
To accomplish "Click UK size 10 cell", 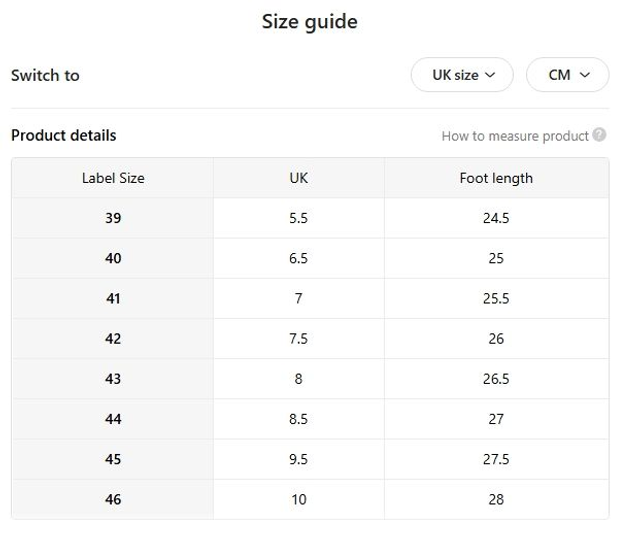I will [x=298, y=499].
